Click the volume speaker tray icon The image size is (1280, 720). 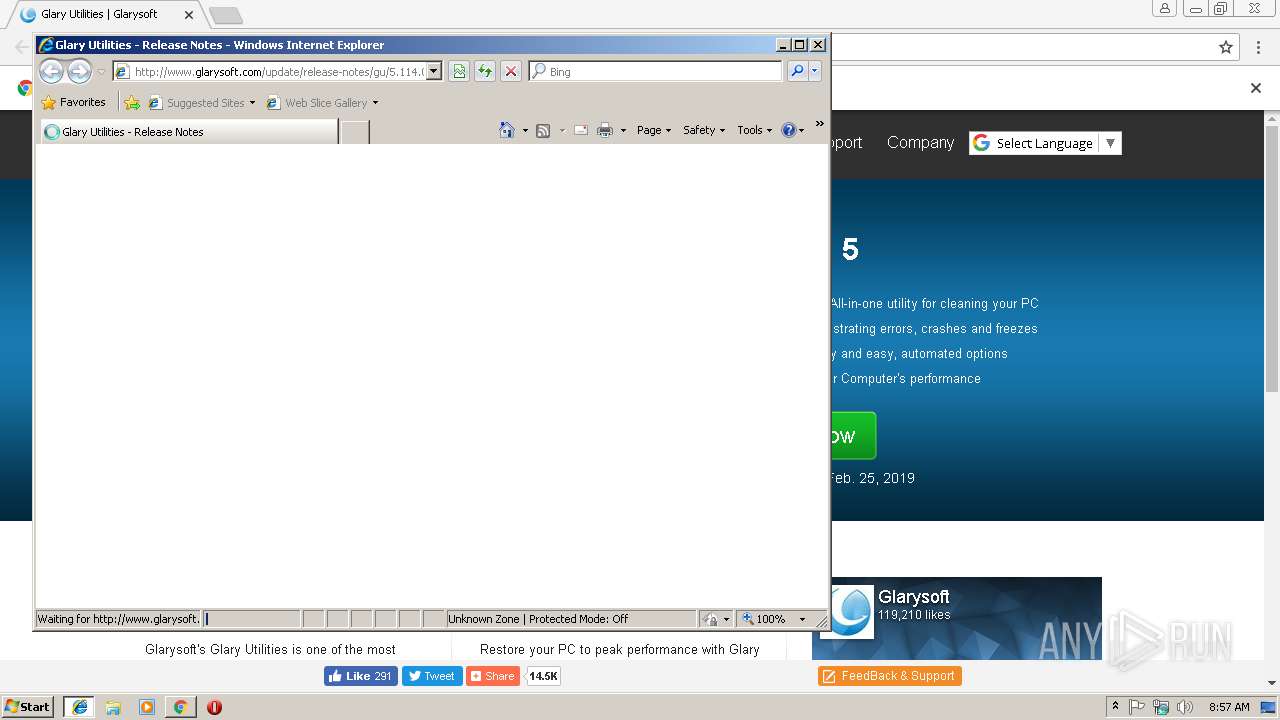coord(1185,707)
